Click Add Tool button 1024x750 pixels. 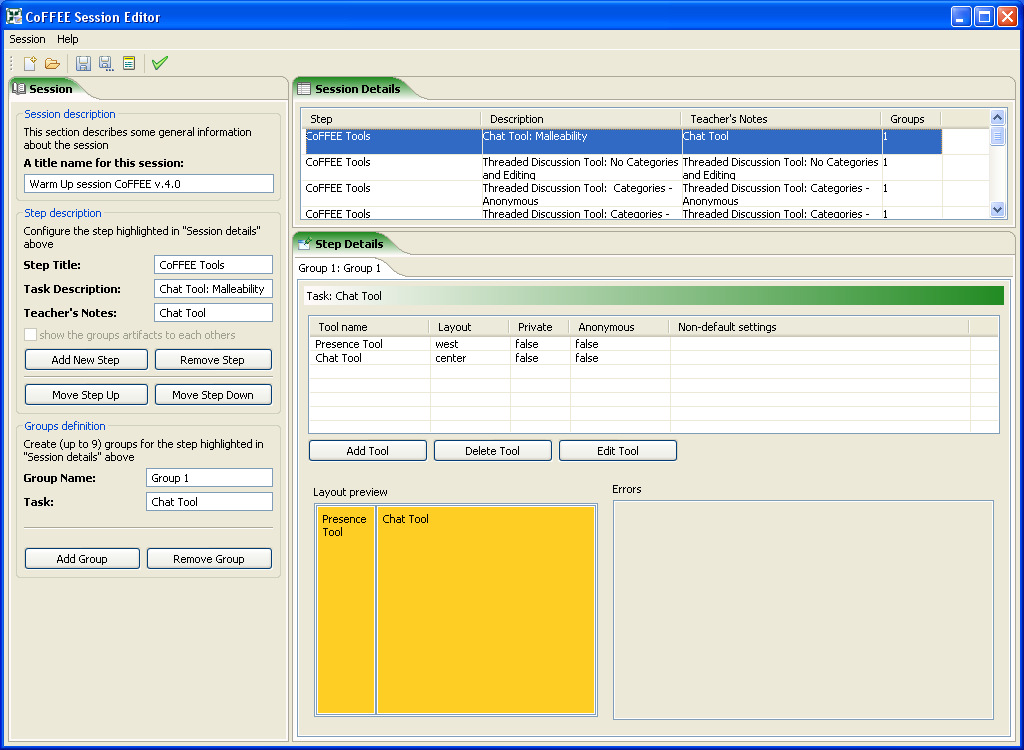click(368, 451)
